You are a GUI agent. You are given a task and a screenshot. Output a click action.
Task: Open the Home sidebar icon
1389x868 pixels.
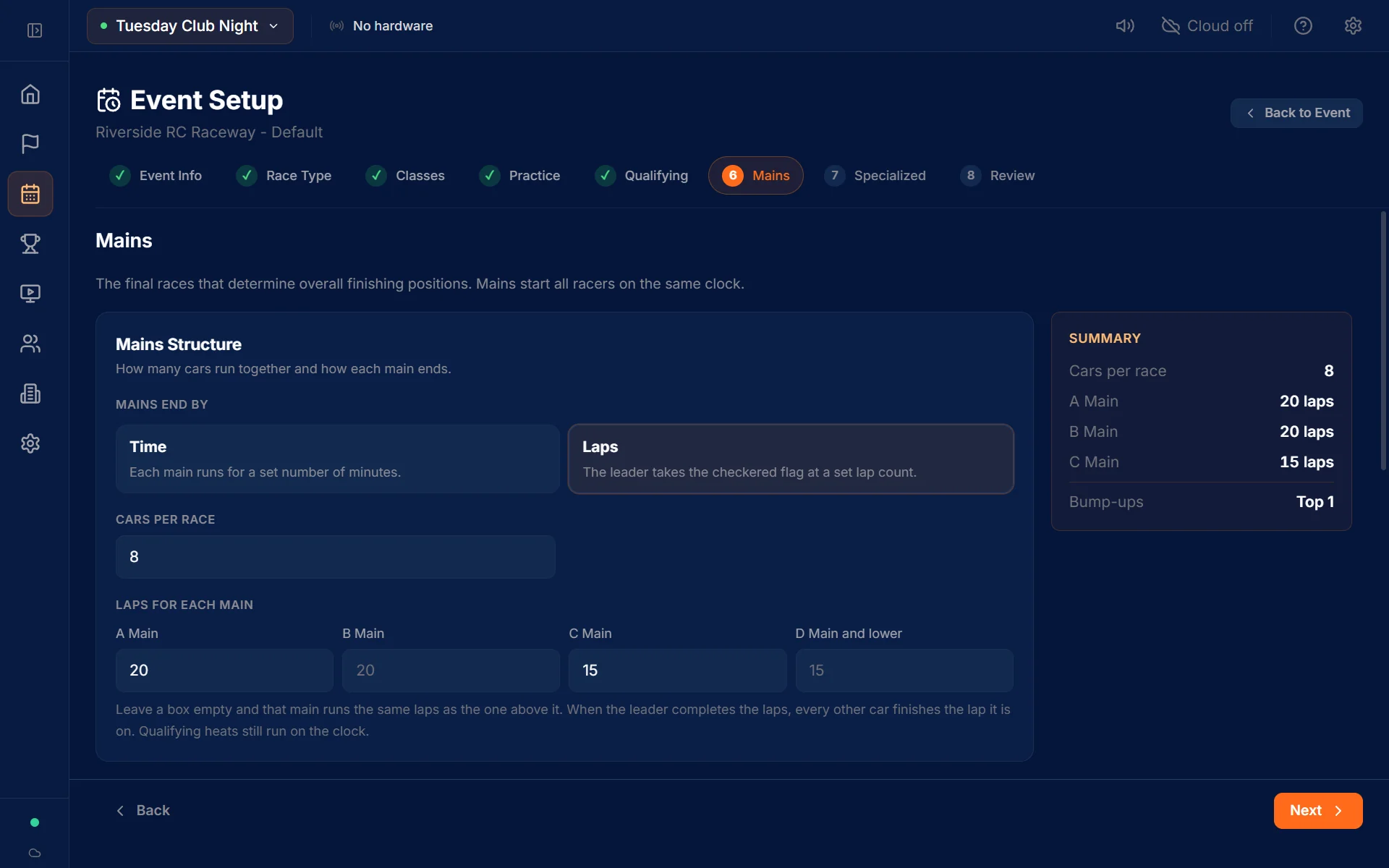30,94
